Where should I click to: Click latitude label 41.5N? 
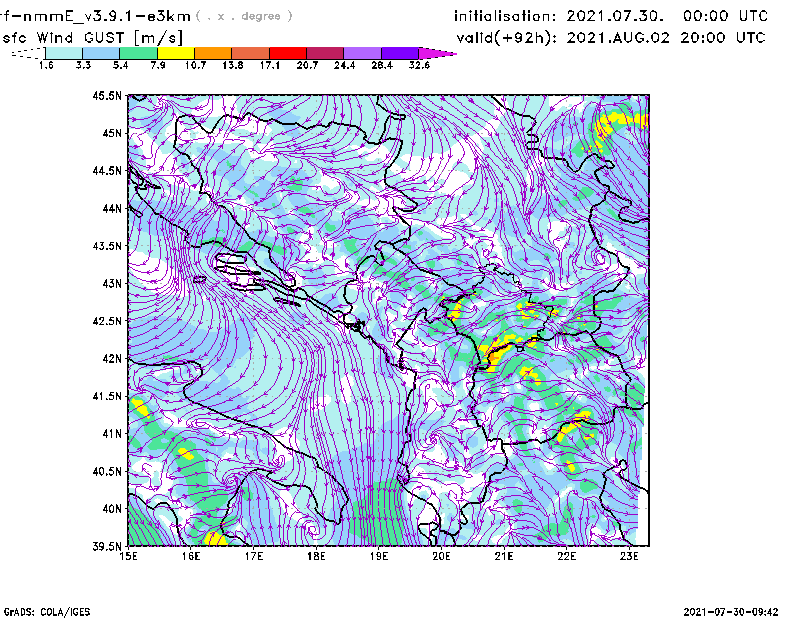click(107, 396)
